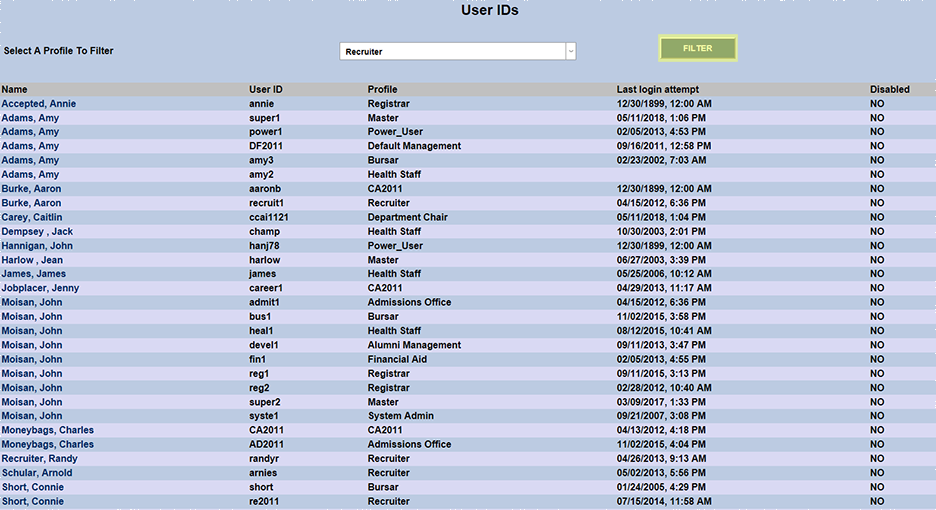Click the user ID 'champ'
Image resolution: width=936 pixels, height=510 pixels.
coord(264,232)
